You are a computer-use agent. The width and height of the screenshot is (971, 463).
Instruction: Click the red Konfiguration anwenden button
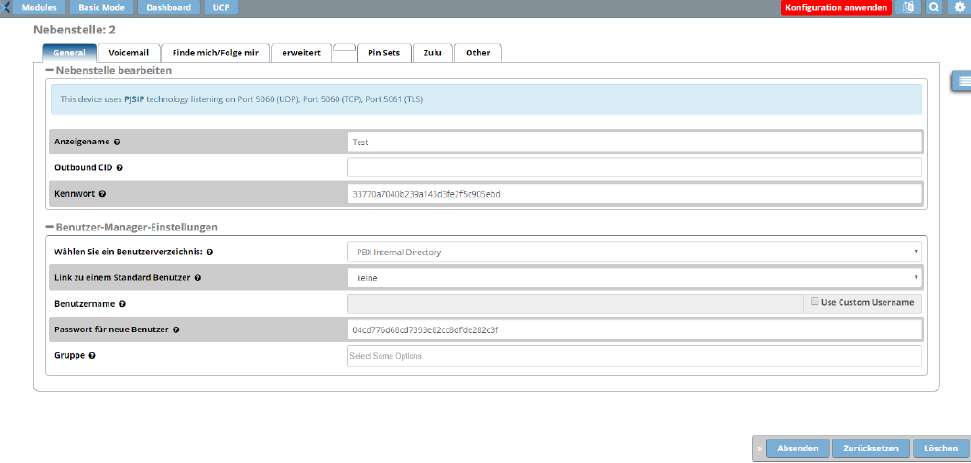(x=836, y=7)
